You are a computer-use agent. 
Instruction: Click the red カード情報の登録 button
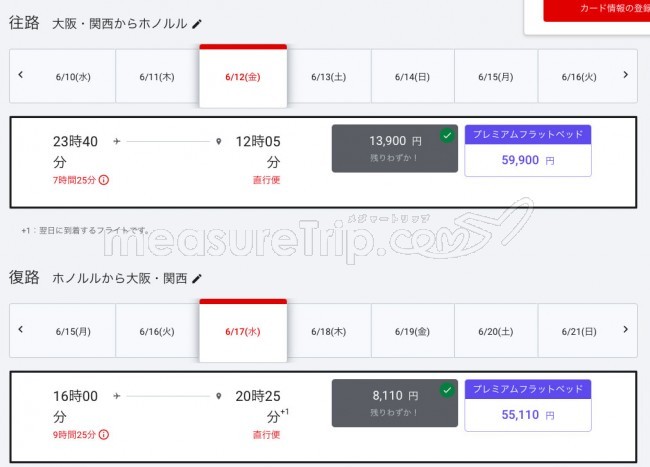pyautogui.click(x=597, y=9)
